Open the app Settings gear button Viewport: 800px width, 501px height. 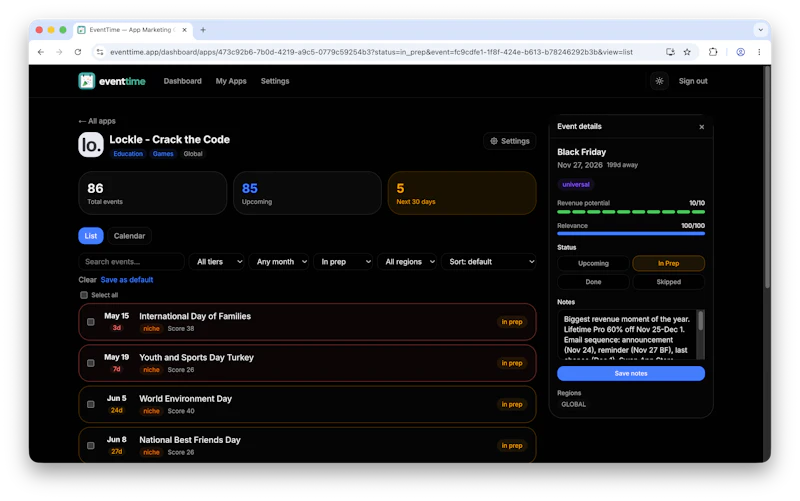coord(510,141)
